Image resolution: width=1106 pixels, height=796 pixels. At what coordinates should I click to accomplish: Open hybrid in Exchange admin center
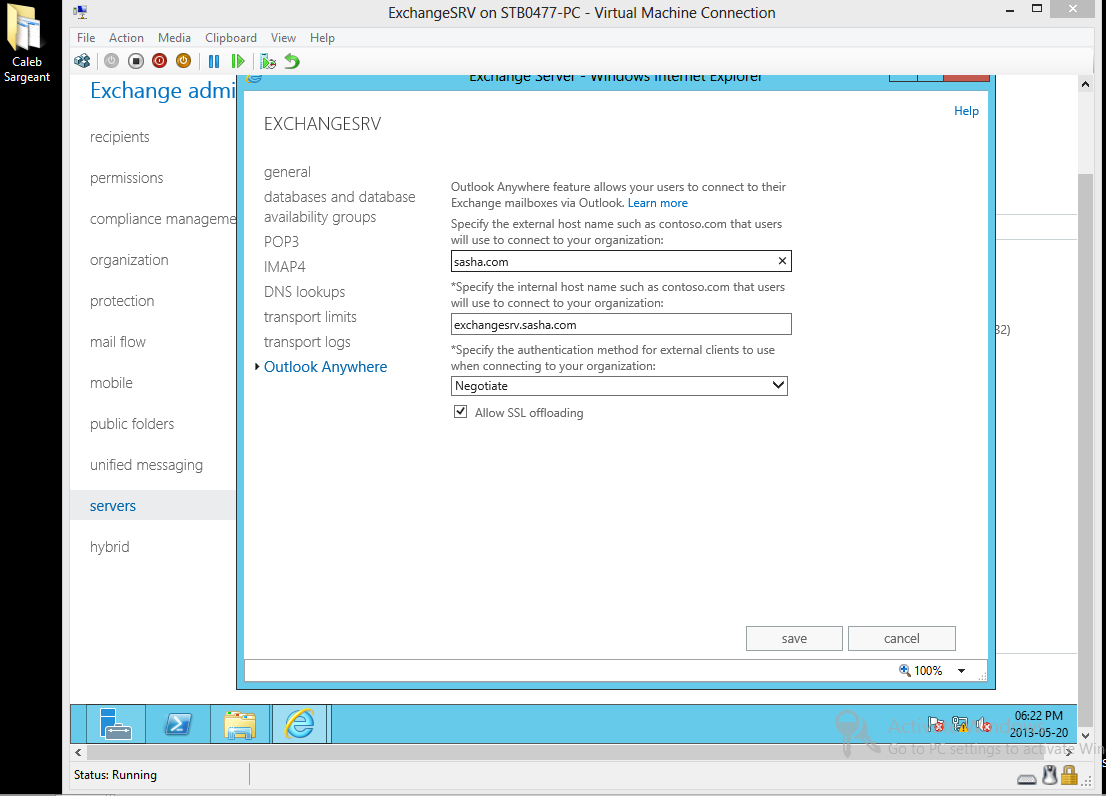coord(109,547)
